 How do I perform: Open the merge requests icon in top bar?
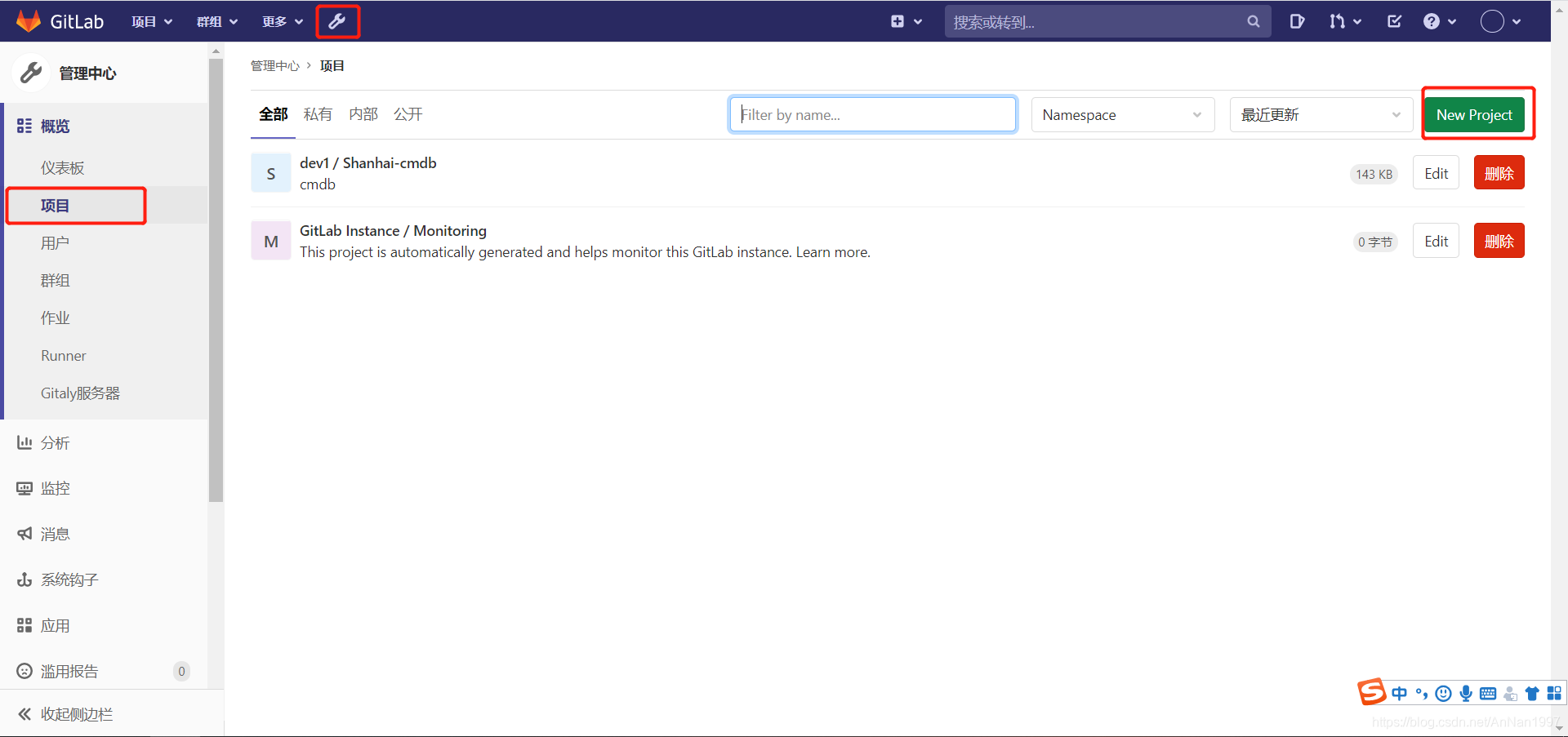pyautogui.click(x=1345, y=22)
